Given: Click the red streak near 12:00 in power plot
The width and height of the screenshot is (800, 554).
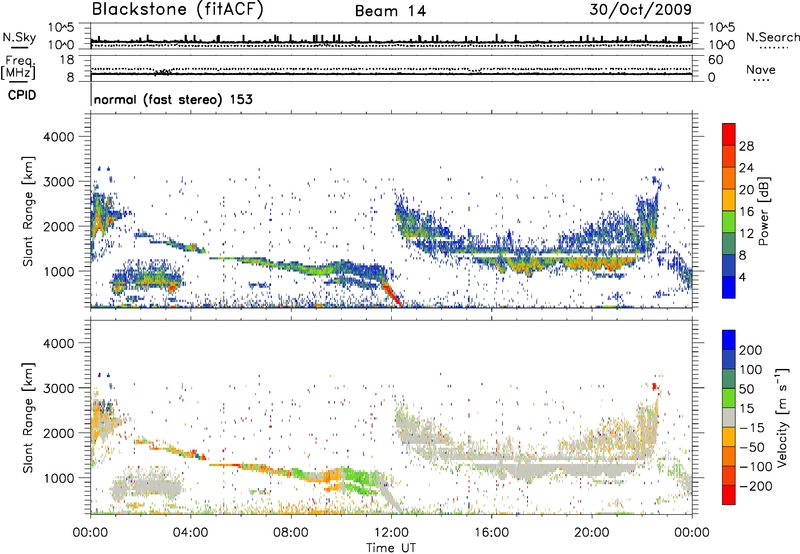Looking at the screenshot, I should tap(392, 294).
